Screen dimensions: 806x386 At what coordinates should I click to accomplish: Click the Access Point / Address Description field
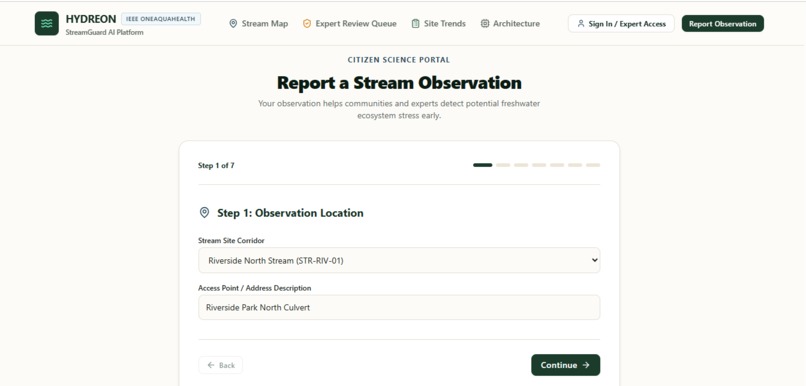pos(399,307)
